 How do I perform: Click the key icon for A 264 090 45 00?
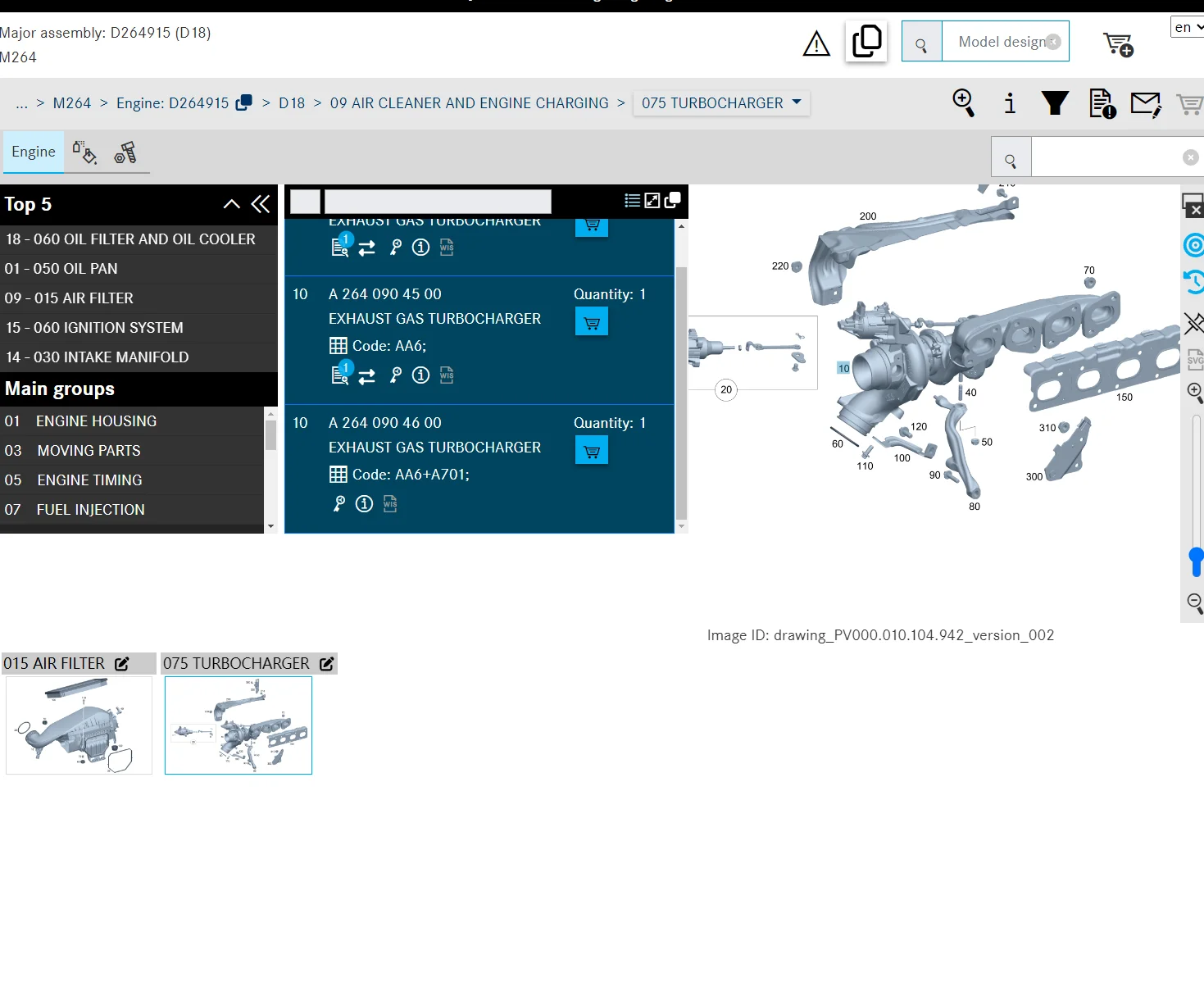click(396, 375)
